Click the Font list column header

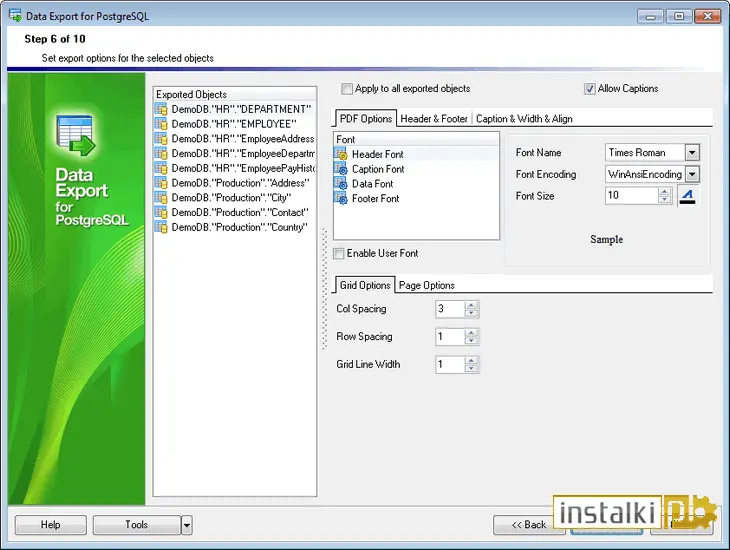[416, 139]
